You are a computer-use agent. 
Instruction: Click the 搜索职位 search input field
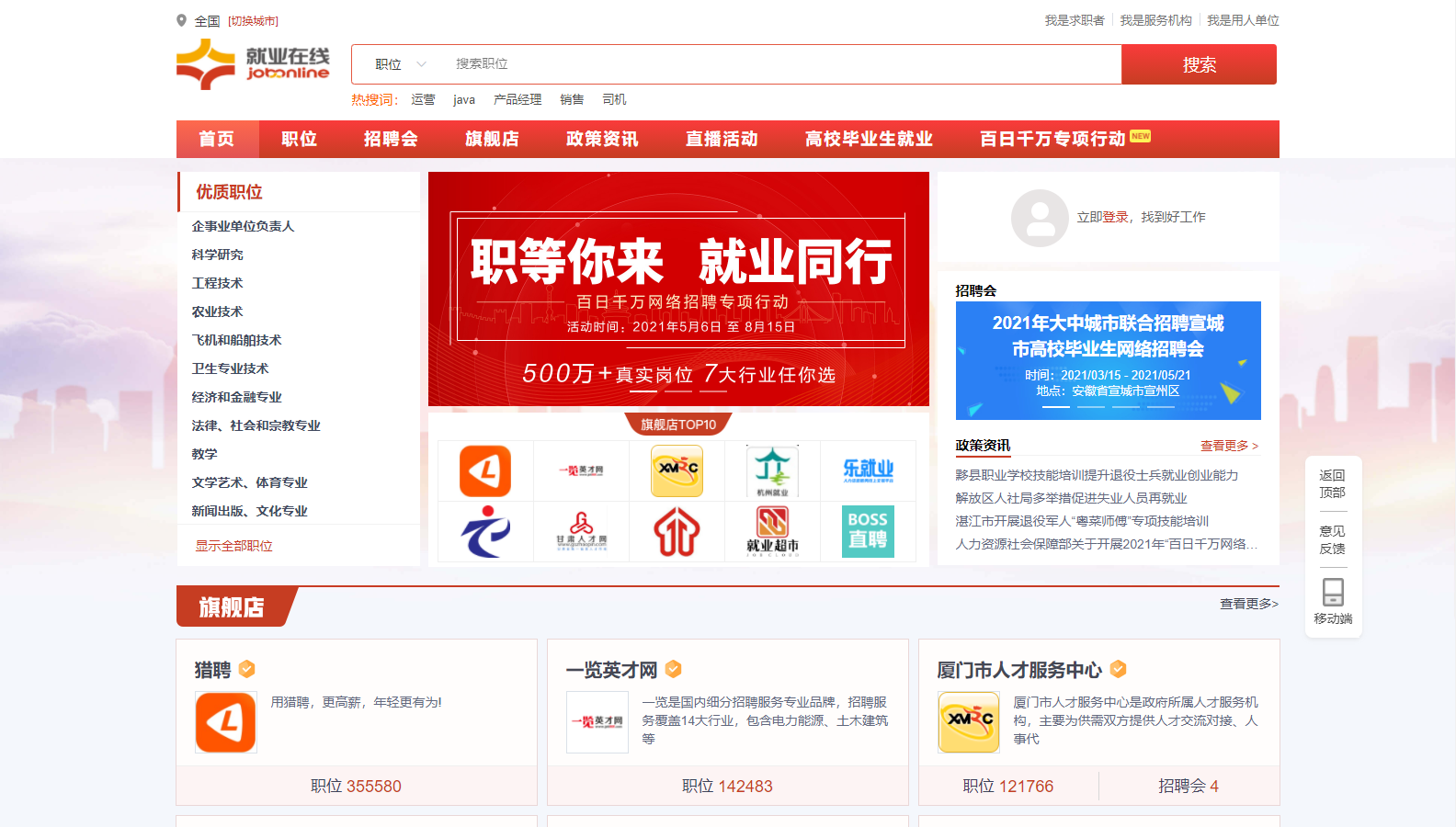click(781, 64)
